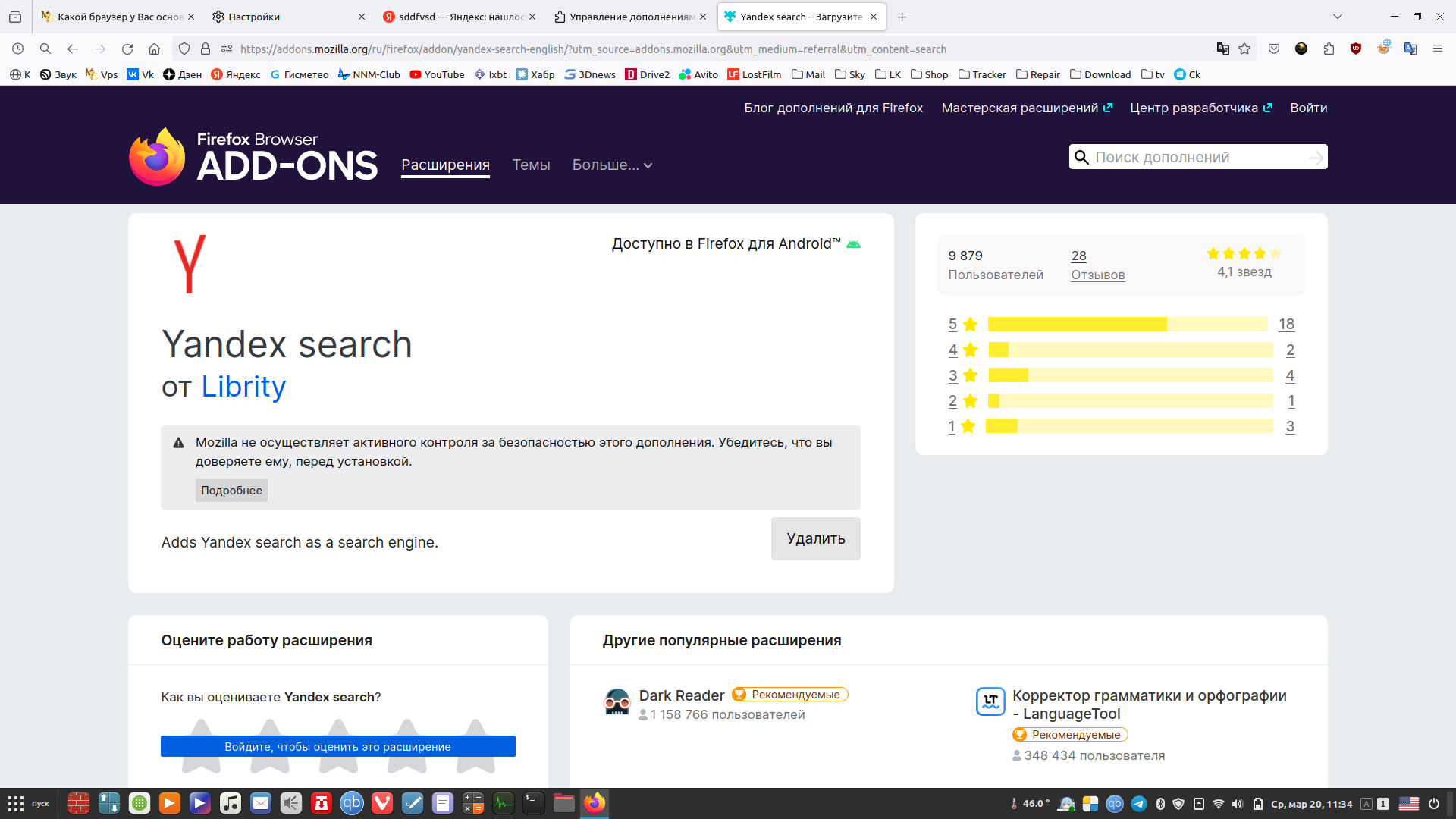Expand the Mail bookmarks folder
The width and height of the screenshot is (1456, 819).
click(808, 74)
